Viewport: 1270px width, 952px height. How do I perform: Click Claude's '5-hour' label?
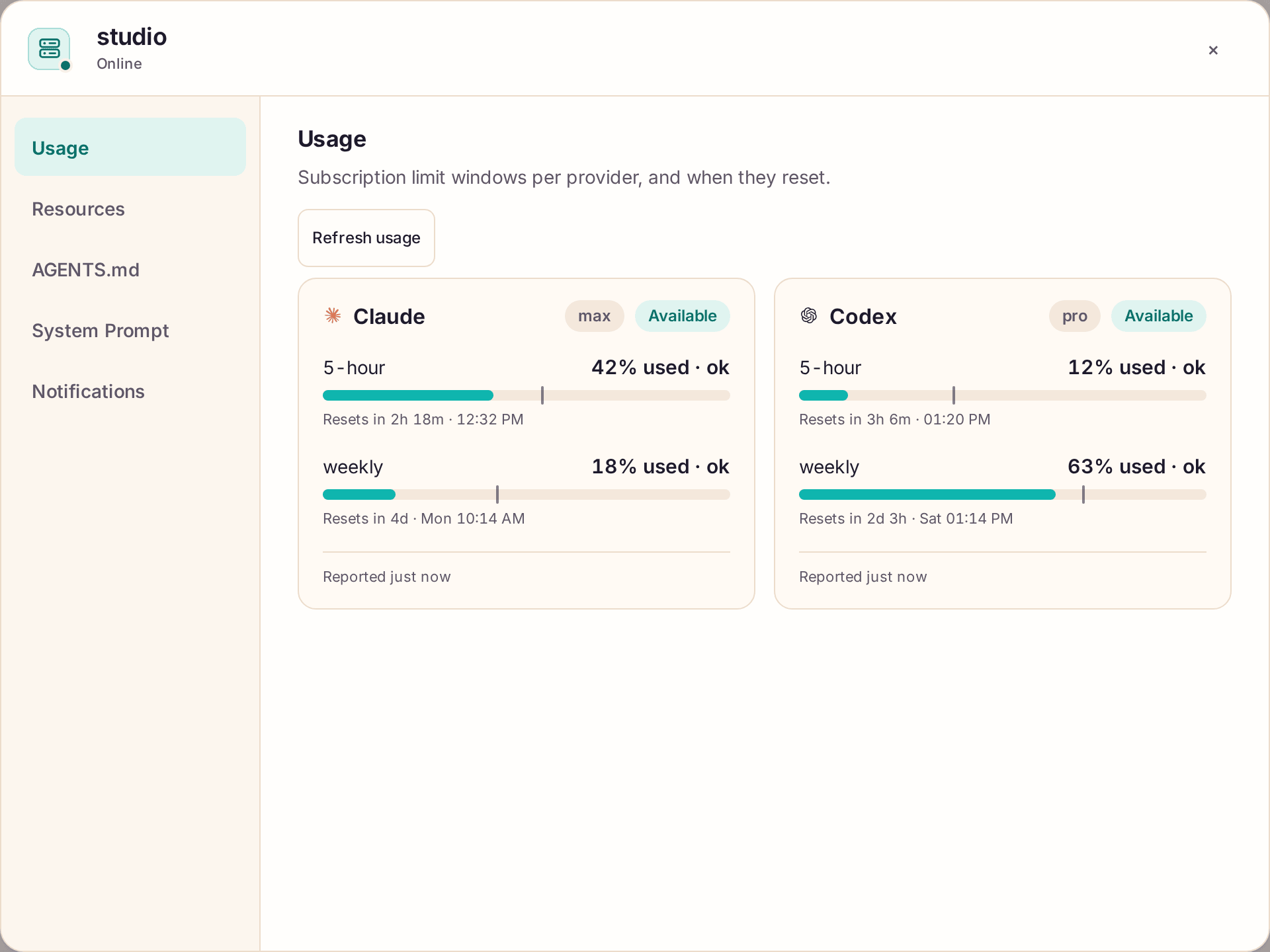point(354,368)
